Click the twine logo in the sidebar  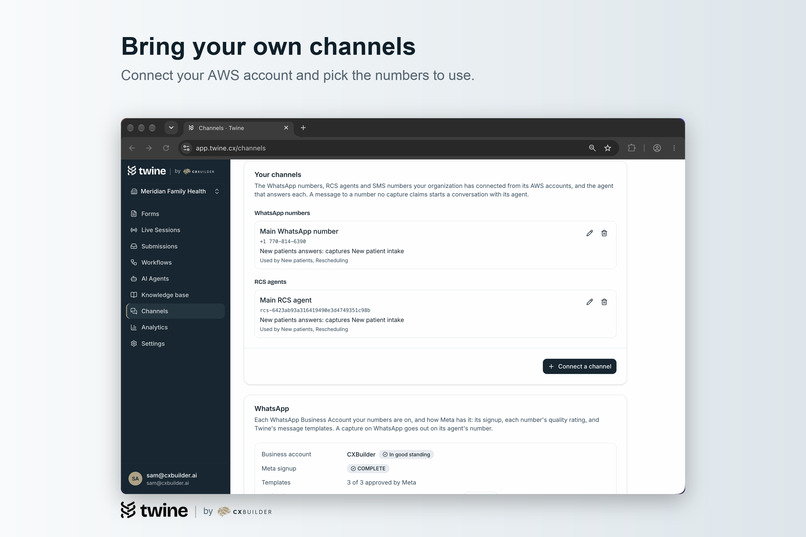pyautogui.click(x=147, y=171)
